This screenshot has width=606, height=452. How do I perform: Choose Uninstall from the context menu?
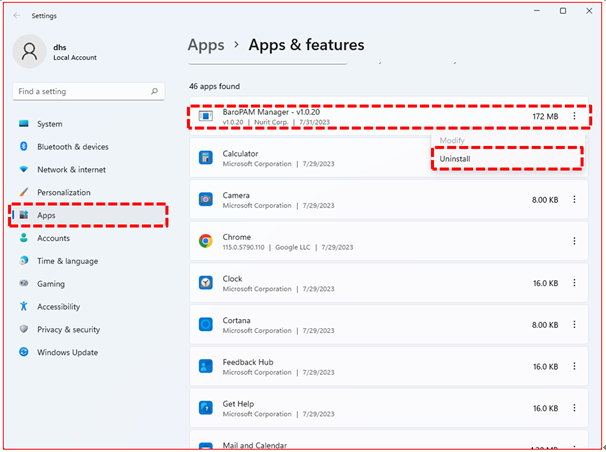[507, 159]
